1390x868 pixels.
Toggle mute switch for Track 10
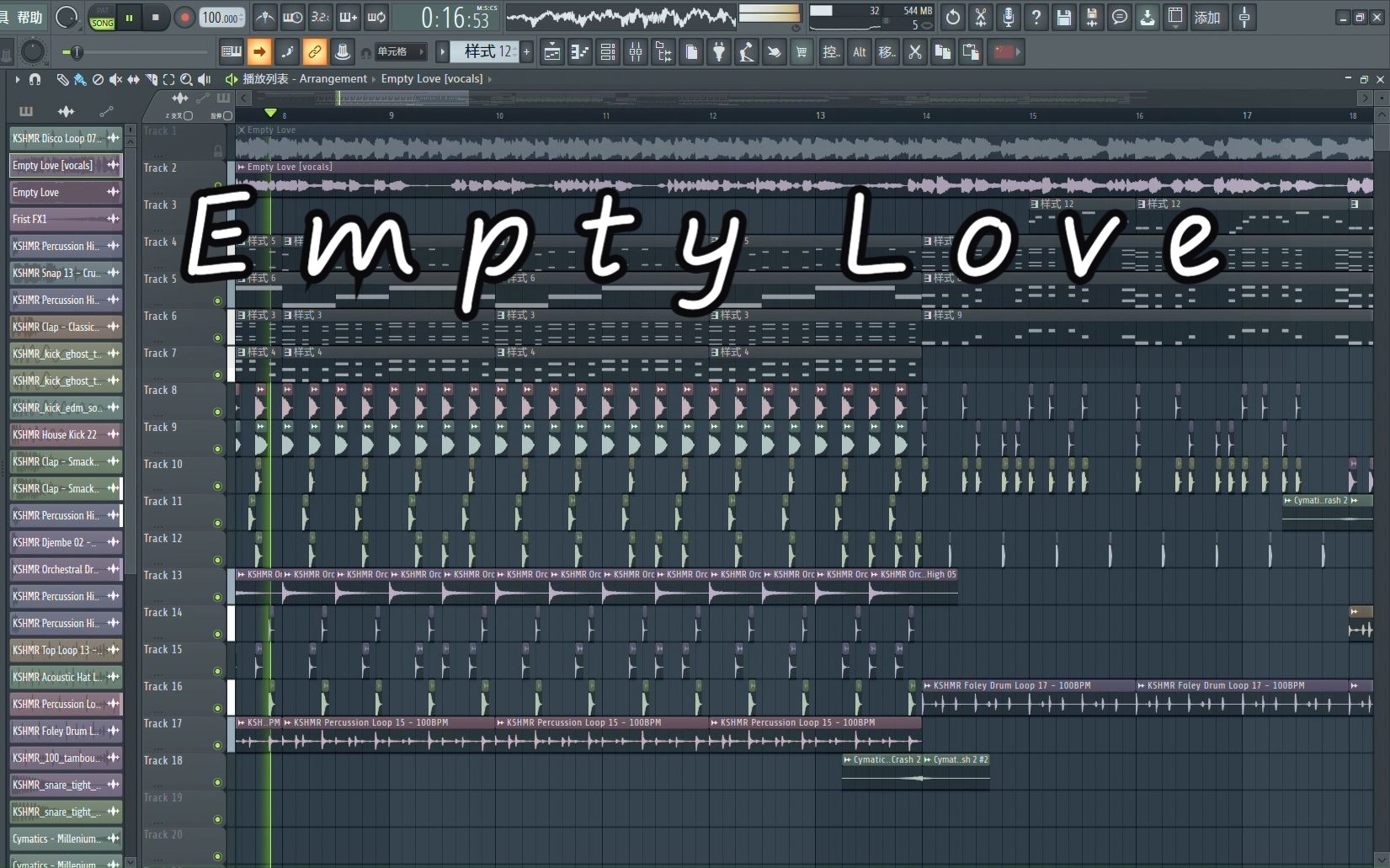point(217,486)
